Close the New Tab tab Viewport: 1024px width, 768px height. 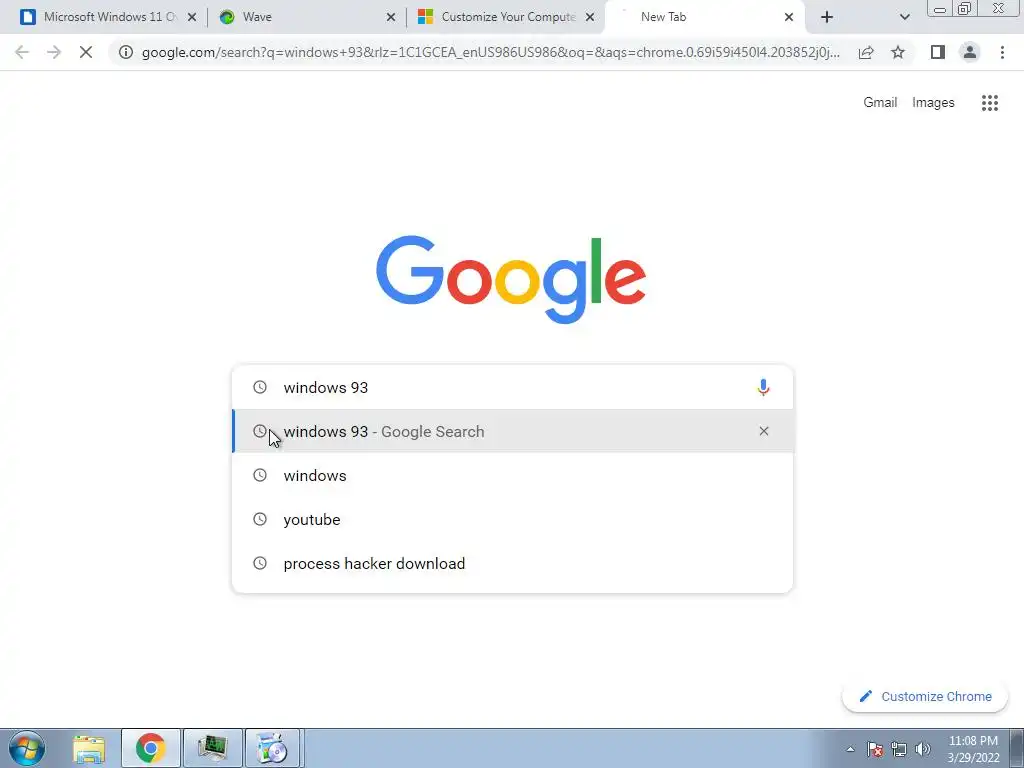pyautogui.click(x=788, y=18)
